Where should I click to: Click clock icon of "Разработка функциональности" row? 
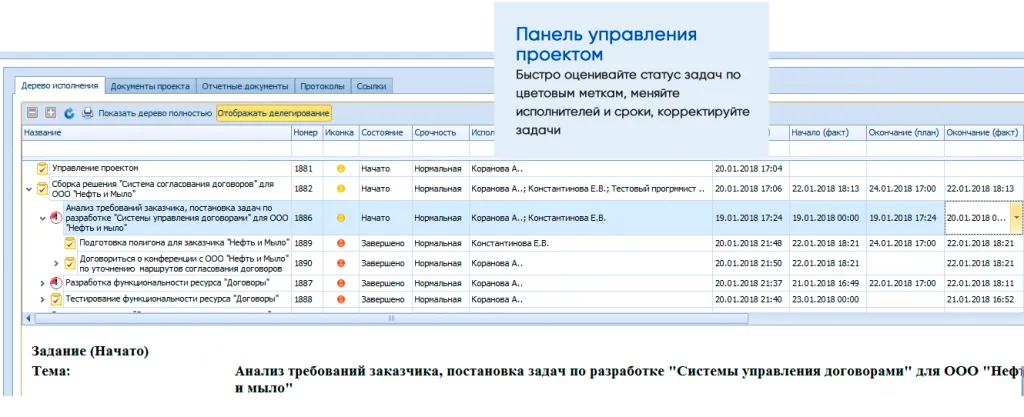tap(56, 283)
